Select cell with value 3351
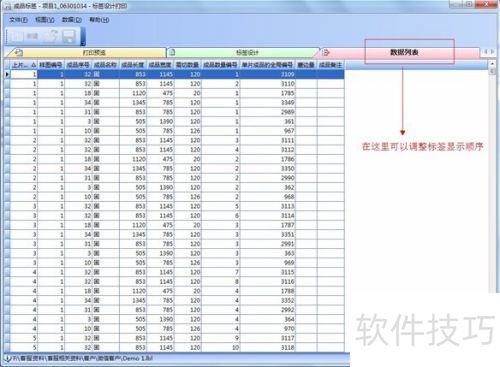This screenshot has width=500, height=367. [268, 234]
